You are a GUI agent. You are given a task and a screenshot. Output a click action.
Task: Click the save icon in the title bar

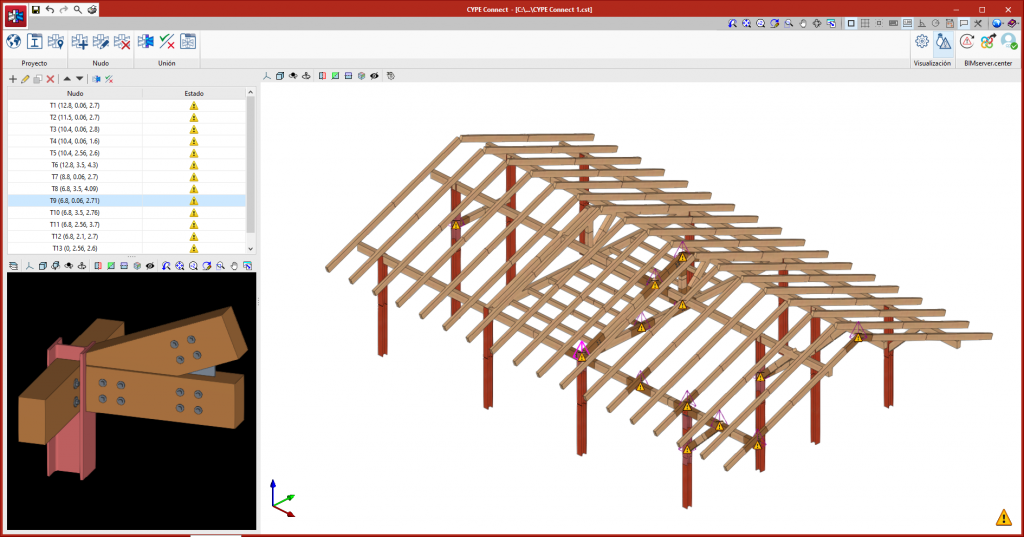click(36, 9)
